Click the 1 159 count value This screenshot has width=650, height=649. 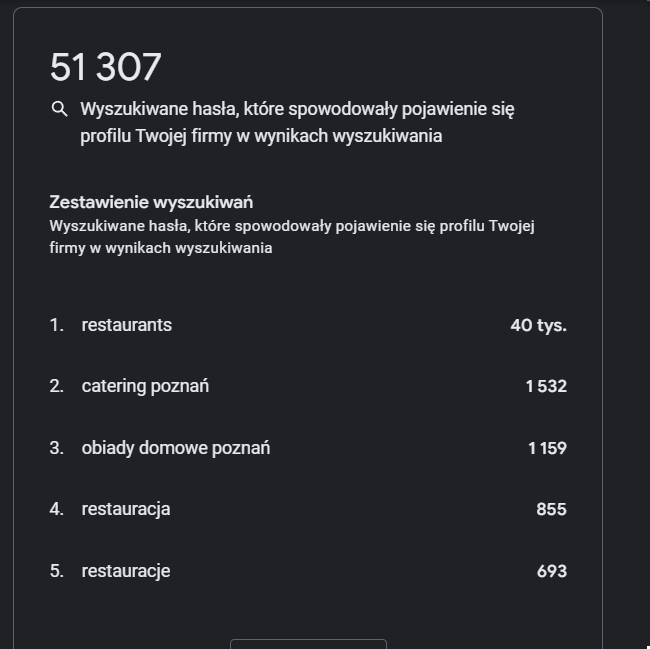tap(547, 448)
